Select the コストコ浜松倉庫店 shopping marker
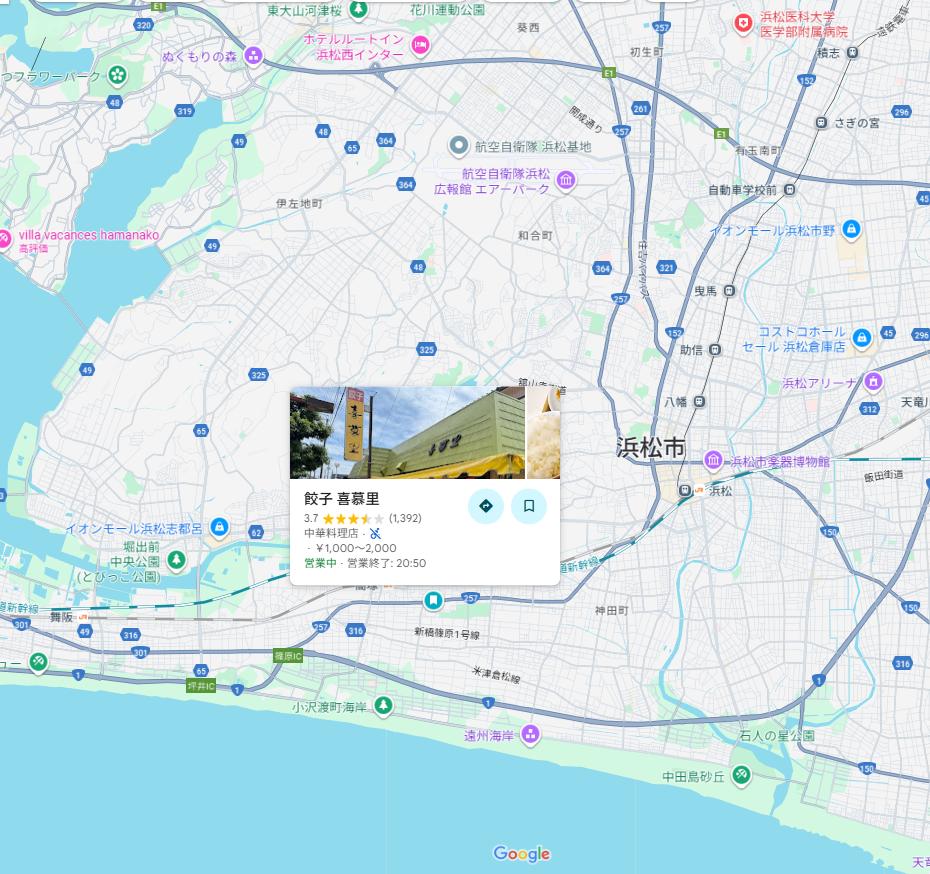The image size is (930, 874). tap(861, 339)
